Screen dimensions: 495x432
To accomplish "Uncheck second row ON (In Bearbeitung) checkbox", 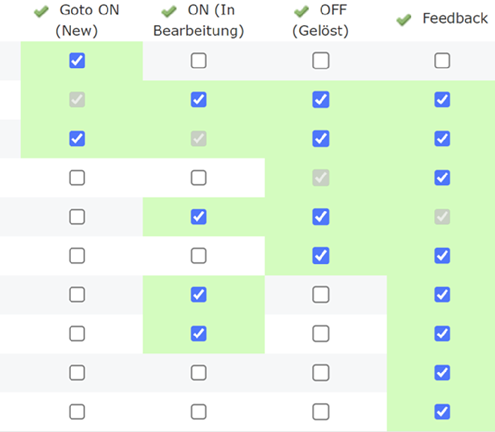I will tap(199, 100).
